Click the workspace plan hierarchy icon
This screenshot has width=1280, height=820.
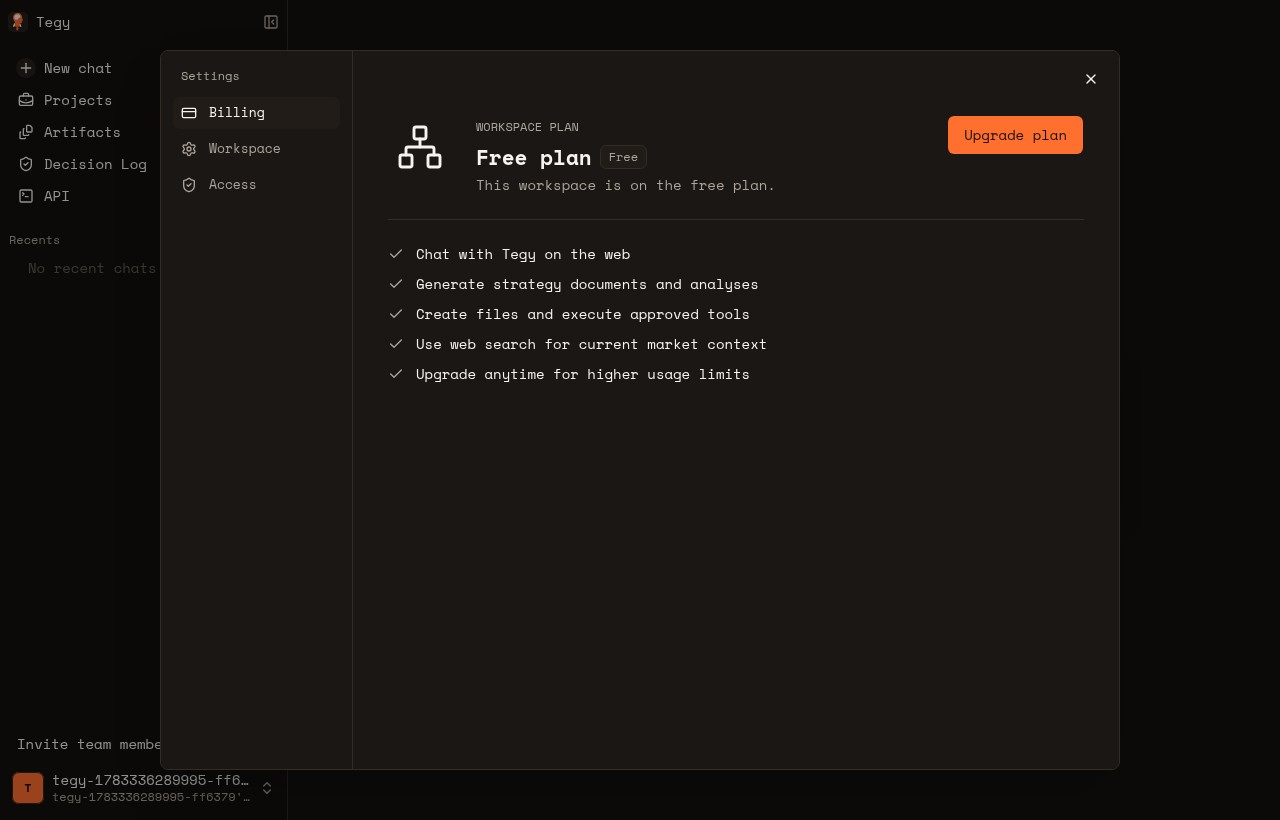point(420,147)
